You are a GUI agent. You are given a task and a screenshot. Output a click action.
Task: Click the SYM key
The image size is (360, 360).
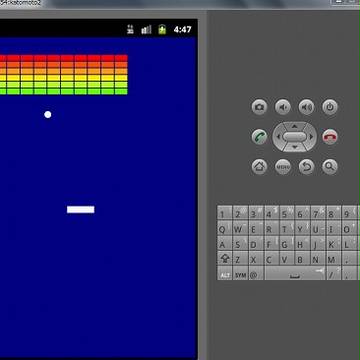coord(240,274)
